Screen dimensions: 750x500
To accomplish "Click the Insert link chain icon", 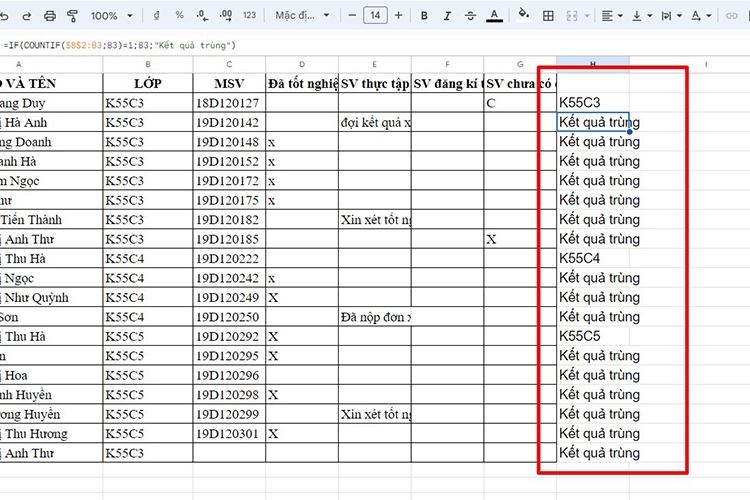I will pyautogui.click(x=731, y=16).
